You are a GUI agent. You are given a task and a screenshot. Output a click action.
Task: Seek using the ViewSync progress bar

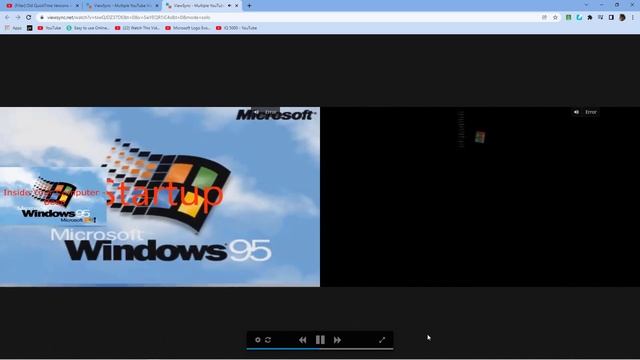point(320,349)
